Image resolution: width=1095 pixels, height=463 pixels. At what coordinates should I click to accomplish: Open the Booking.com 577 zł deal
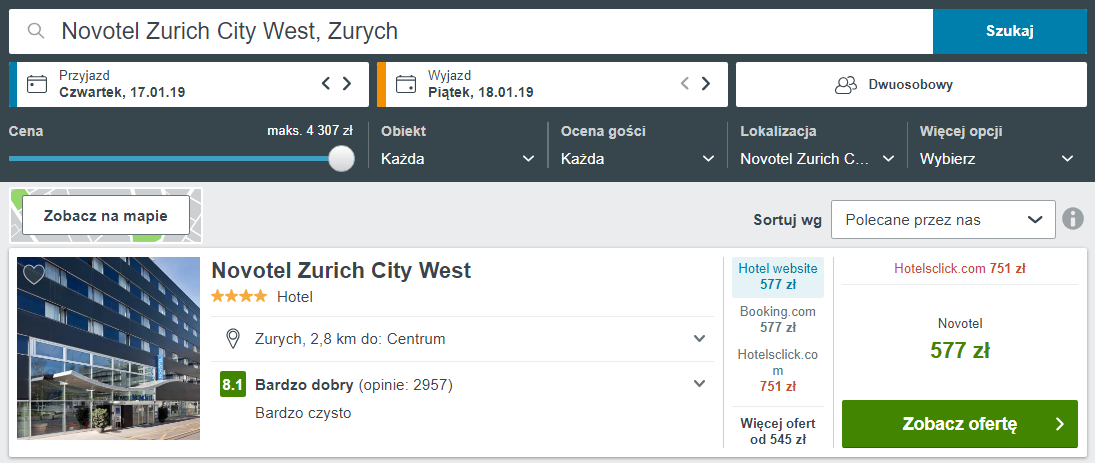(x=778, y=319)
